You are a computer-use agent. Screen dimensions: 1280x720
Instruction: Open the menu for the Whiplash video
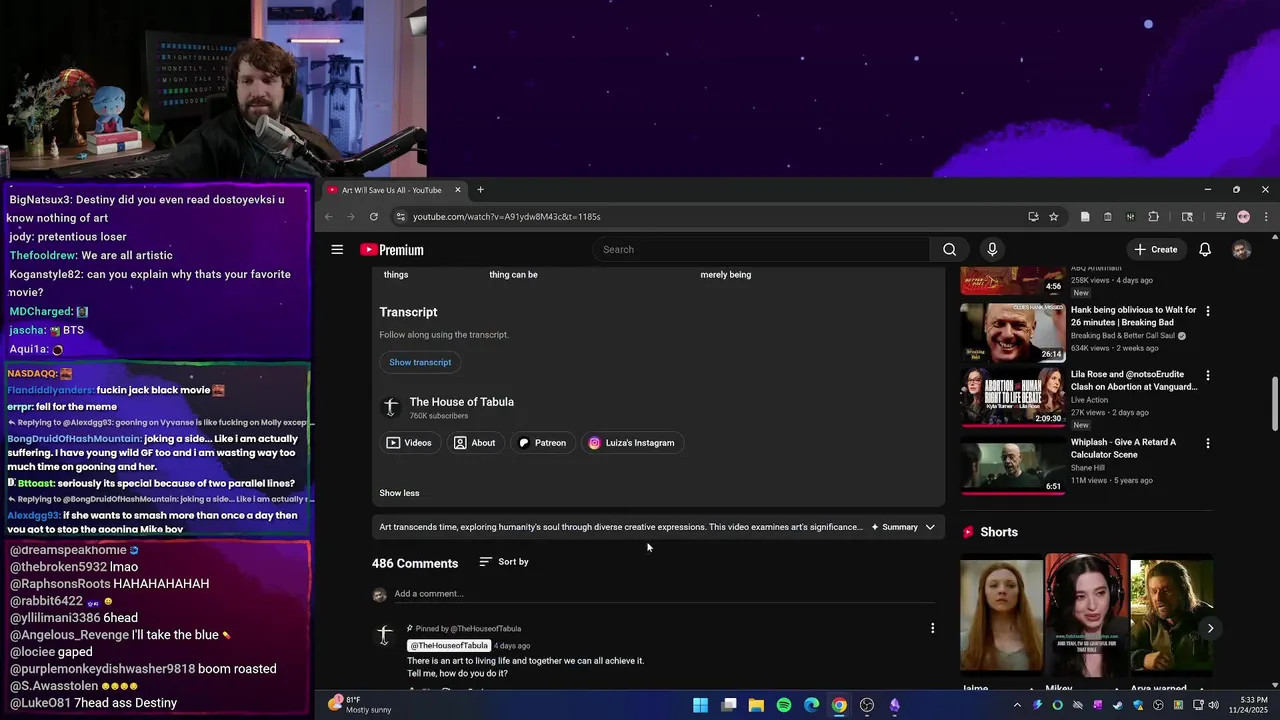[x=1208, y=443]
